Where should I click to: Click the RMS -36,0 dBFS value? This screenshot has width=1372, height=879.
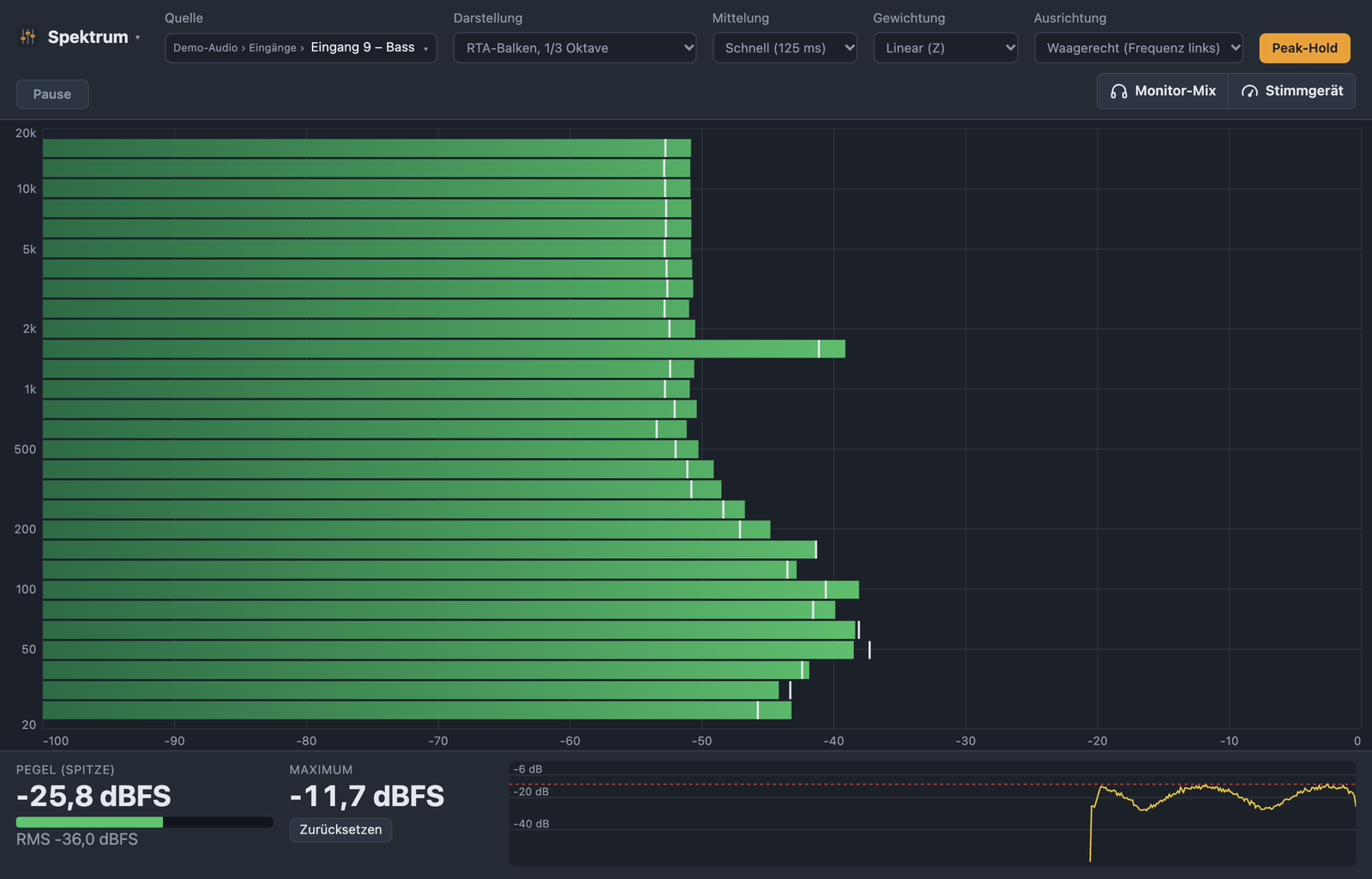click(77, 840)
